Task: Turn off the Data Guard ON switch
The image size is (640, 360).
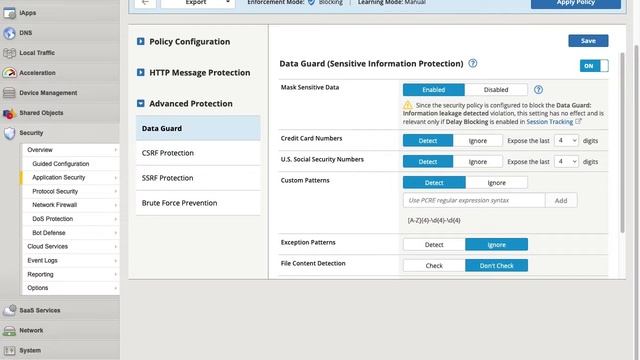Action: pos(594,66)
